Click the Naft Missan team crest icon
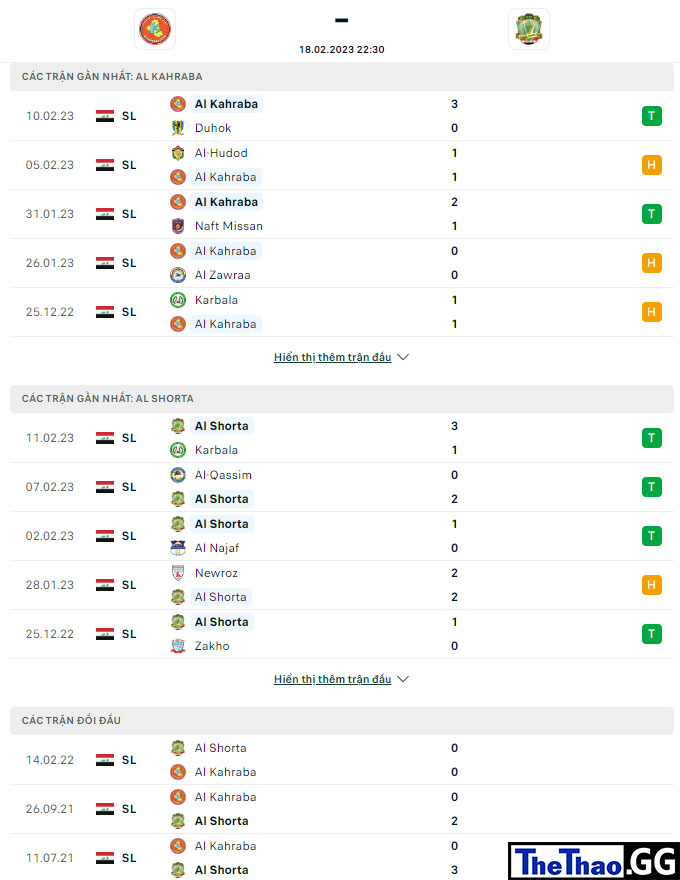 178,226
